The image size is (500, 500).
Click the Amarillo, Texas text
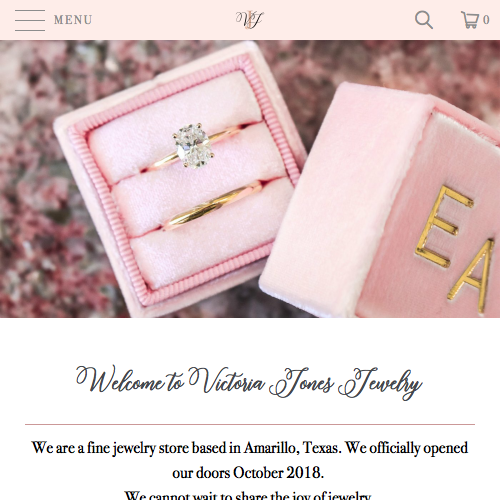pyautogui.click(x=293, y=448)
